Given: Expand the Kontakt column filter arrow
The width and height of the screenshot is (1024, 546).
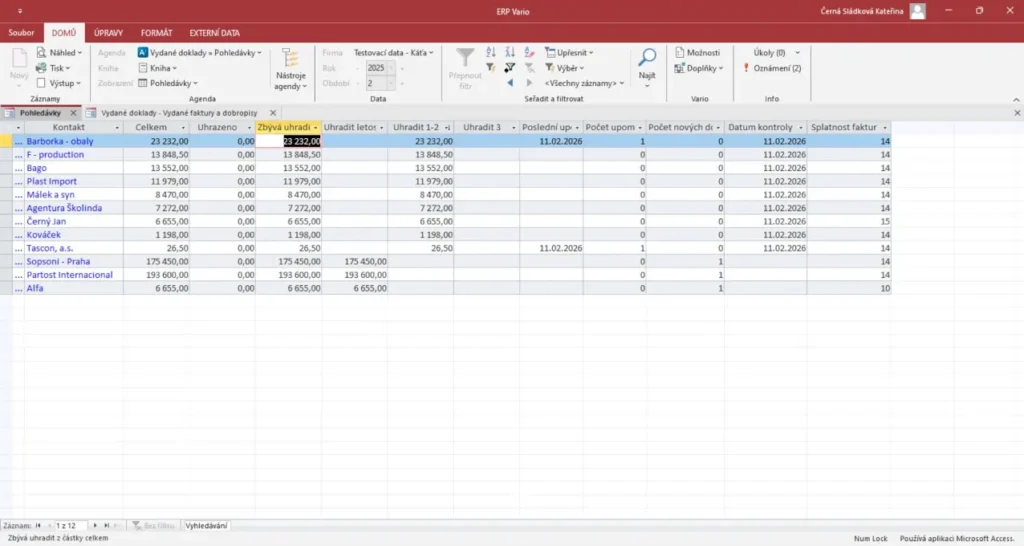Looking at the screenshot, I should pyautogui.click(x=117, y=128).
